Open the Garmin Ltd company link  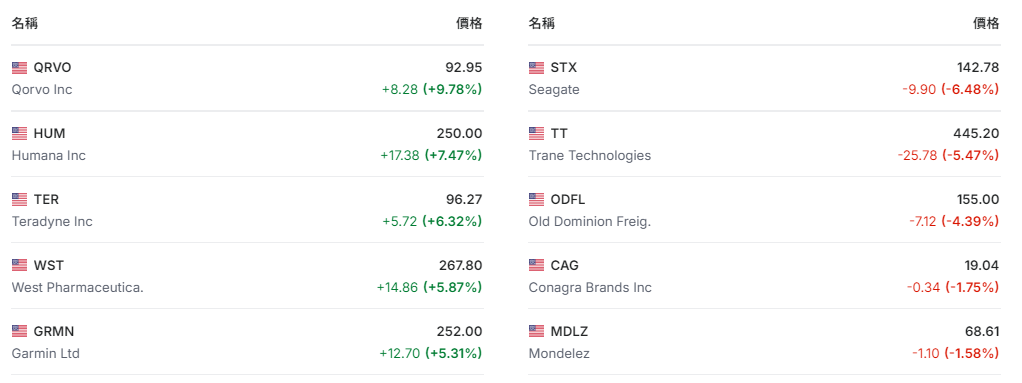coord(46,353)
